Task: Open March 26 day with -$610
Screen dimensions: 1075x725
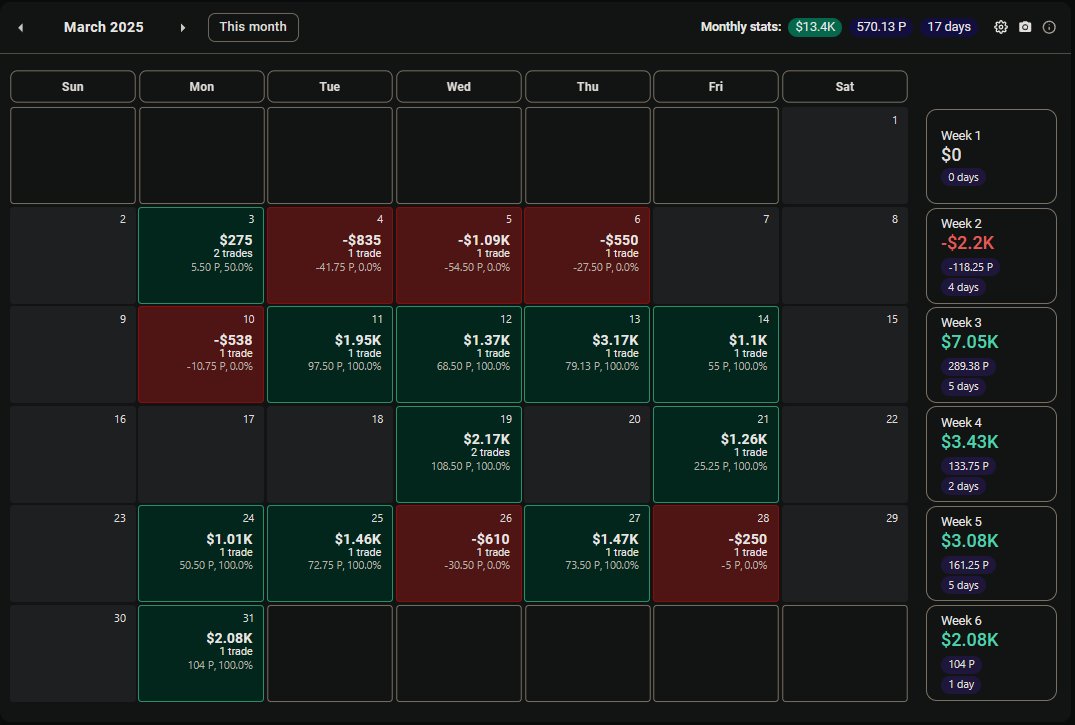Action: pyautogui.click(x=459, y=554)
